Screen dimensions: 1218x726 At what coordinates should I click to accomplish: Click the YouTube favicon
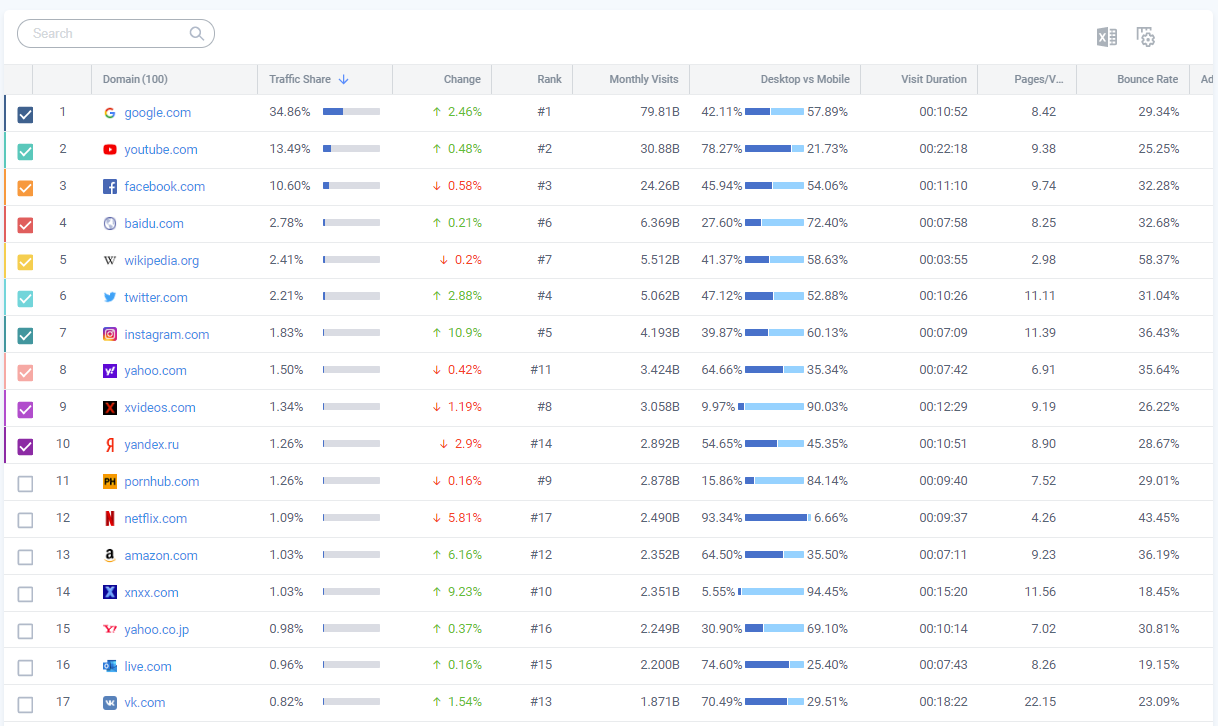click(110, 150)
